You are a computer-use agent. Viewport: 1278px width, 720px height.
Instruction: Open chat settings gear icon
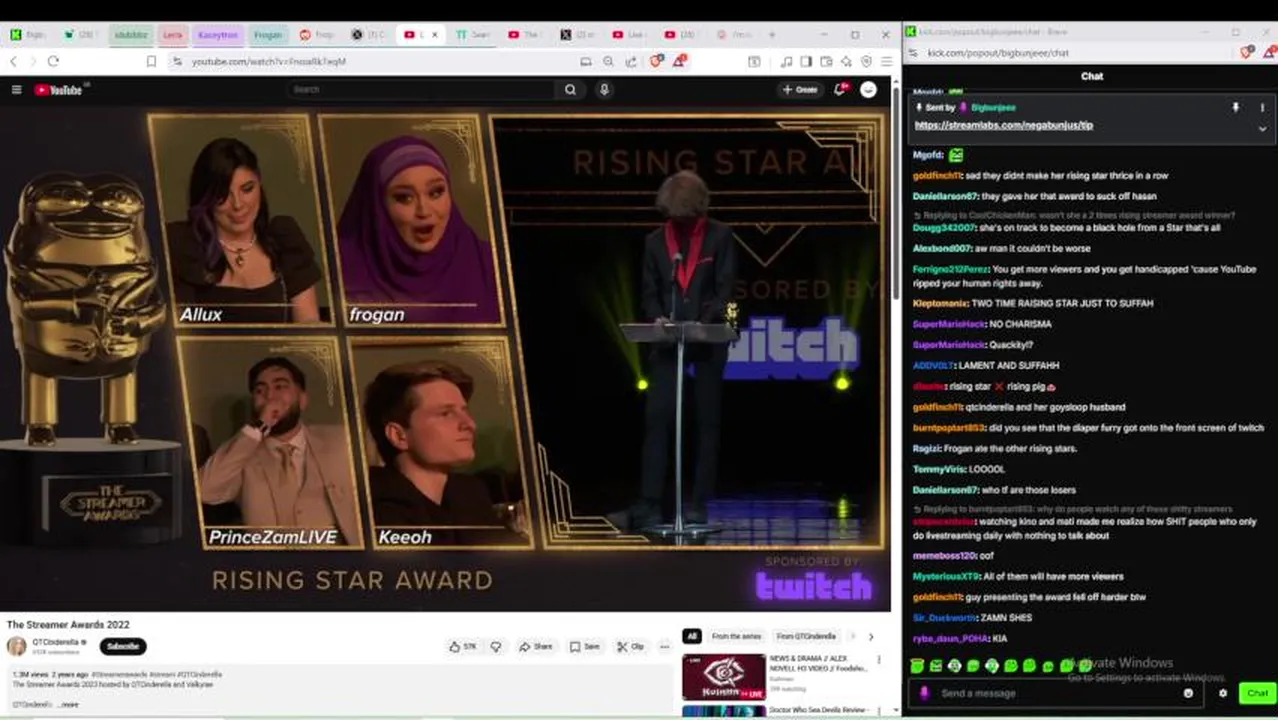pos(1222,693)
